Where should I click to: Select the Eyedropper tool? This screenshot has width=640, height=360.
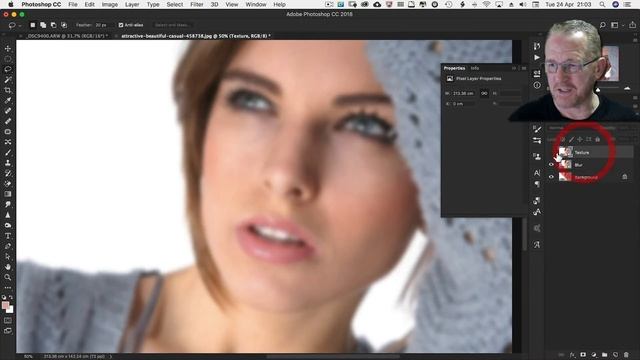8,100
